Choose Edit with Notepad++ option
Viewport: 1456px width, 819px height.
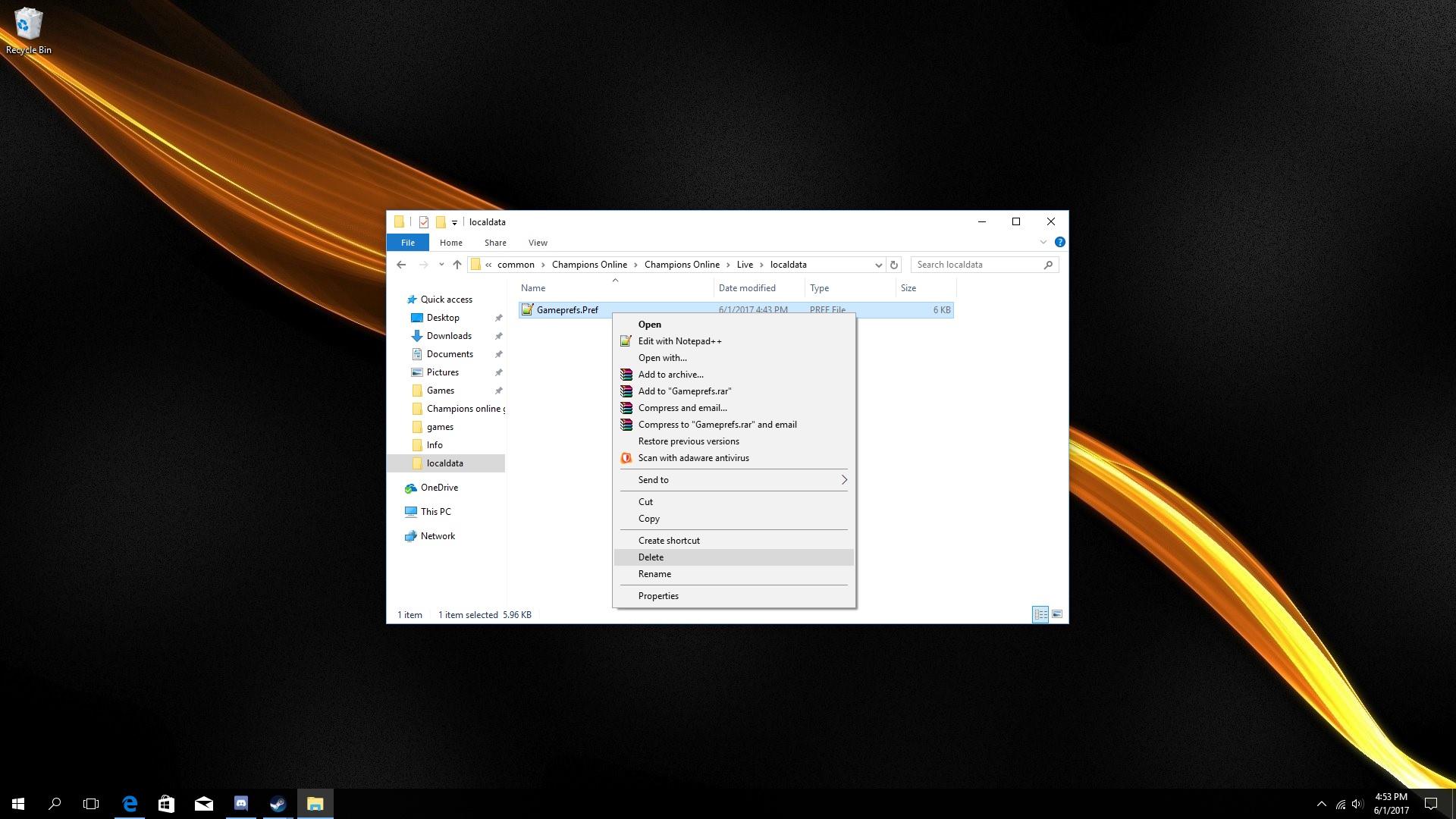679,341
